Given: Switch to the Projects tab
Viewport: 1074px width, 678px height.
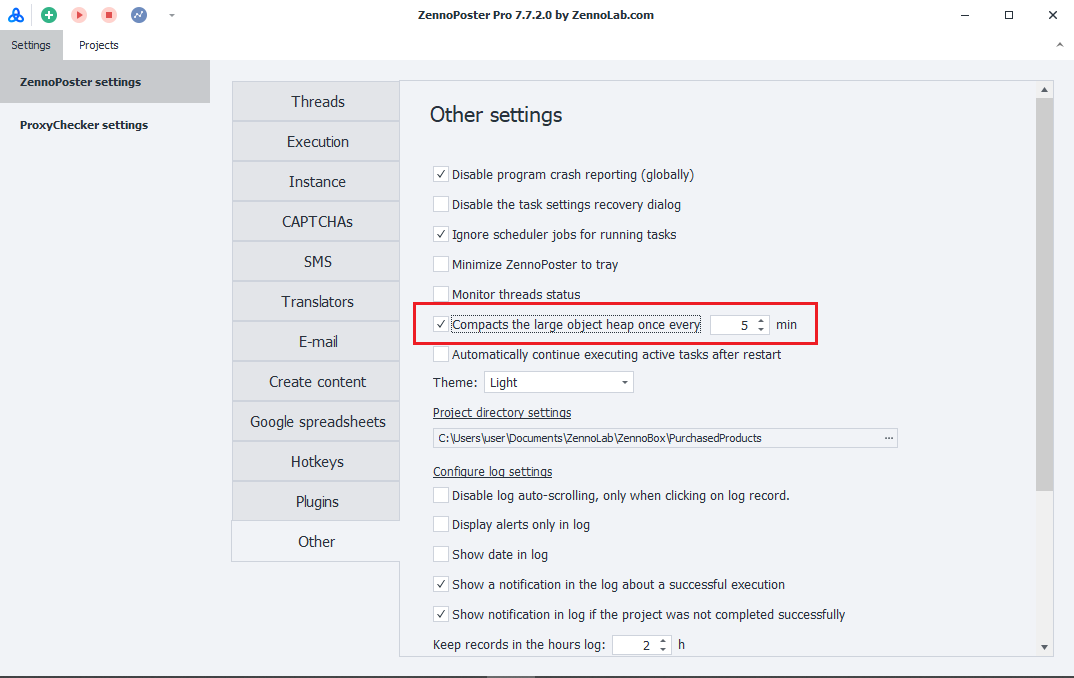Looking at the screenshot, I should (x=99, y=45).
